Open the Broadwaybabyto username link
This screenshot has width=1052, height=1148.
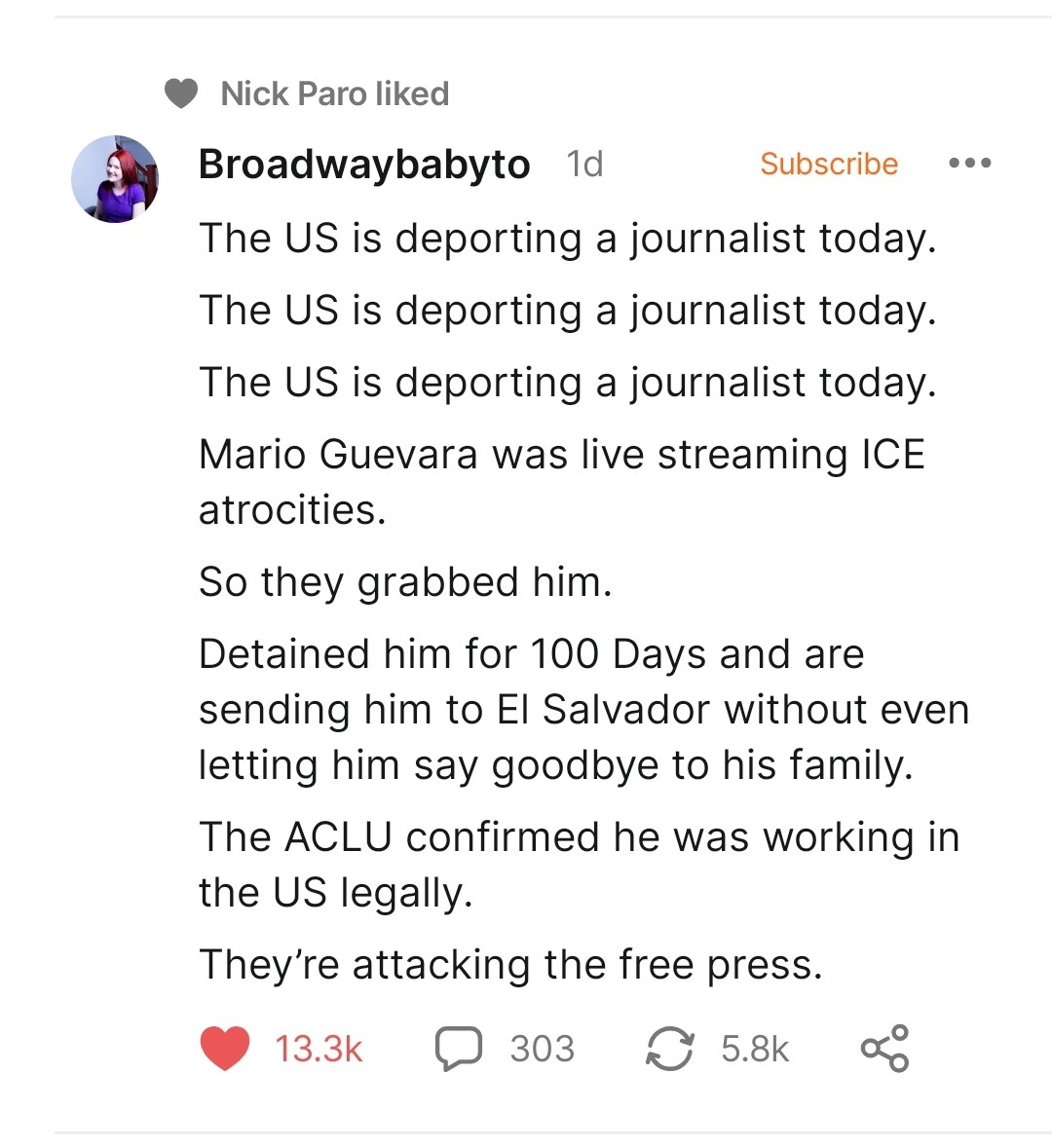tap(364, 164)
